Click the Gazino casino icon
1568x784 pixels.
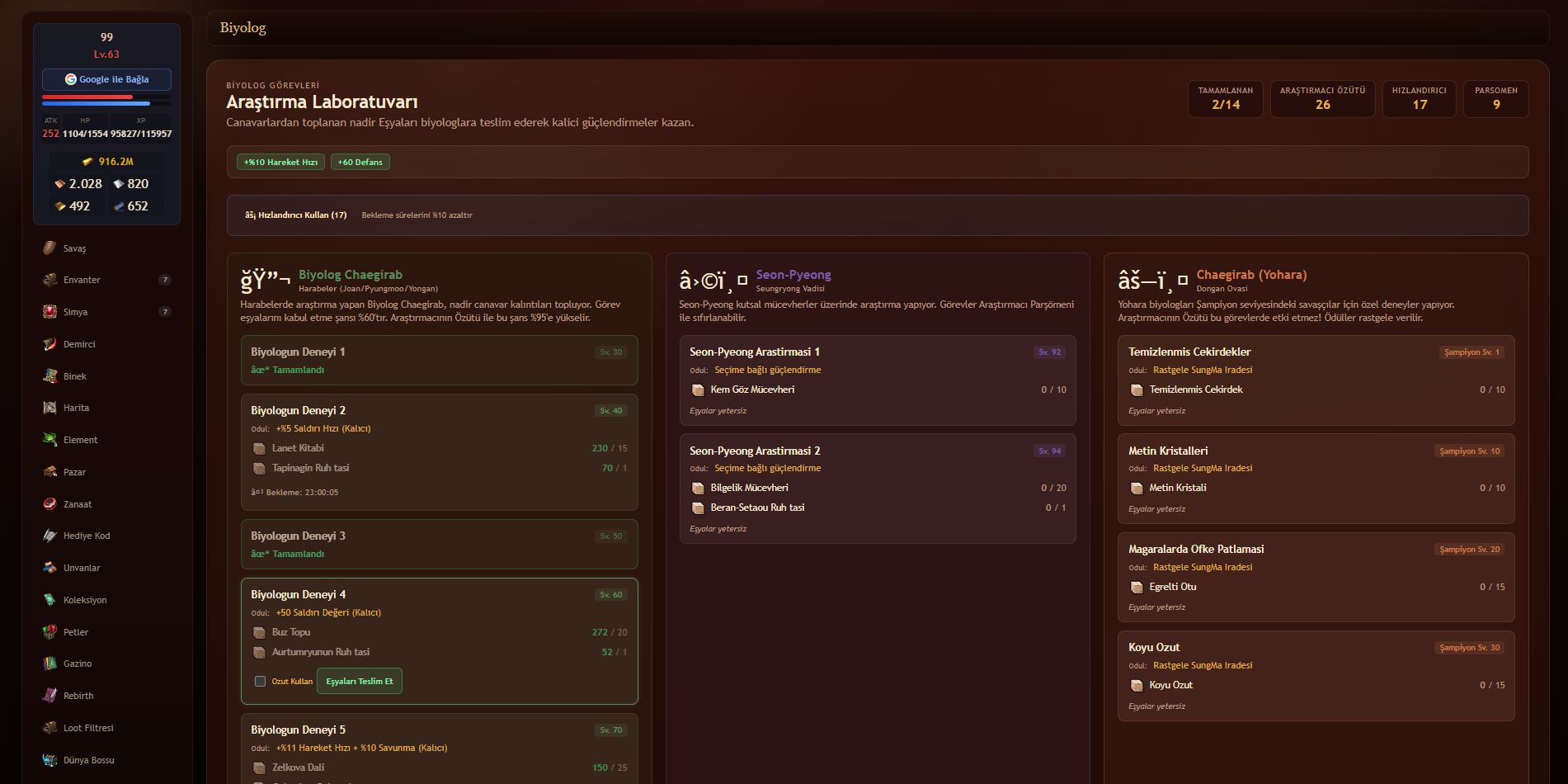[x=49, y=664]
